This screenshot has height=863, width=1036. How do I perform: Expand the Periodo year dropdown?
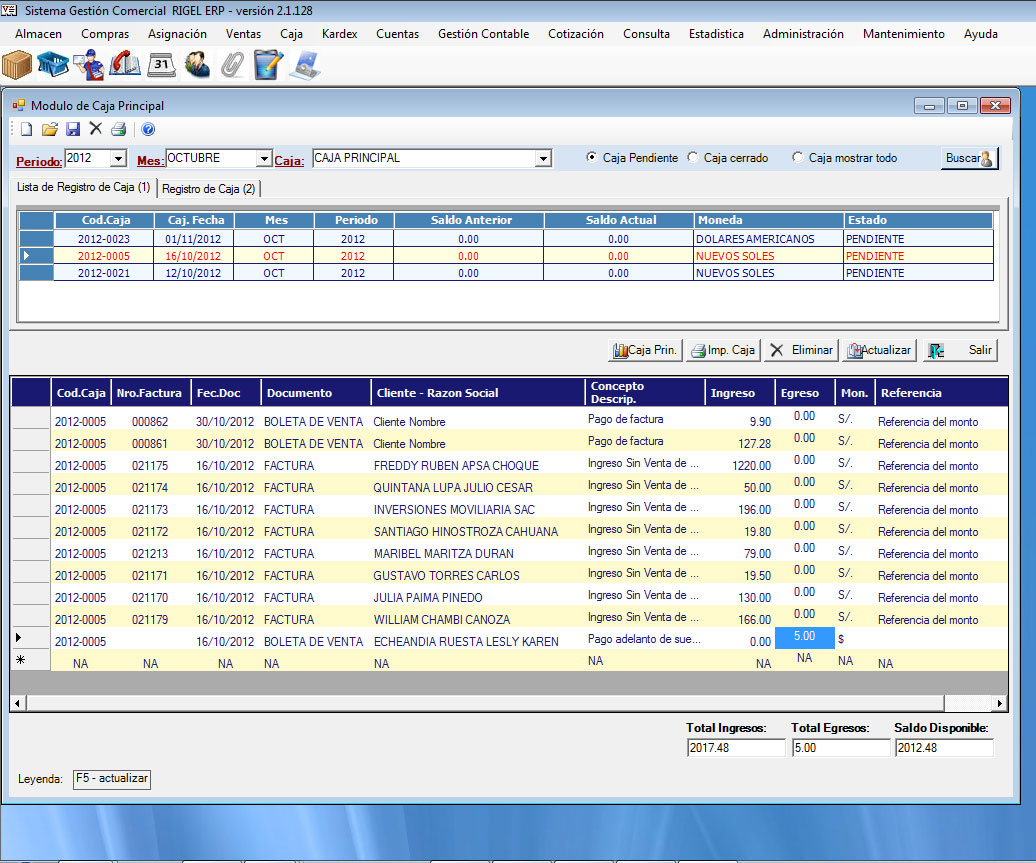point(118,159)
